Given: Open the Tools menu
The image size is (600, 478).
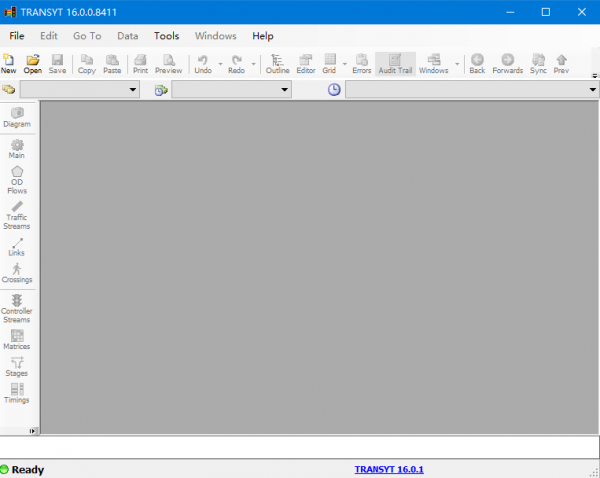Looking at the screenshot, I should pos(166,36).
